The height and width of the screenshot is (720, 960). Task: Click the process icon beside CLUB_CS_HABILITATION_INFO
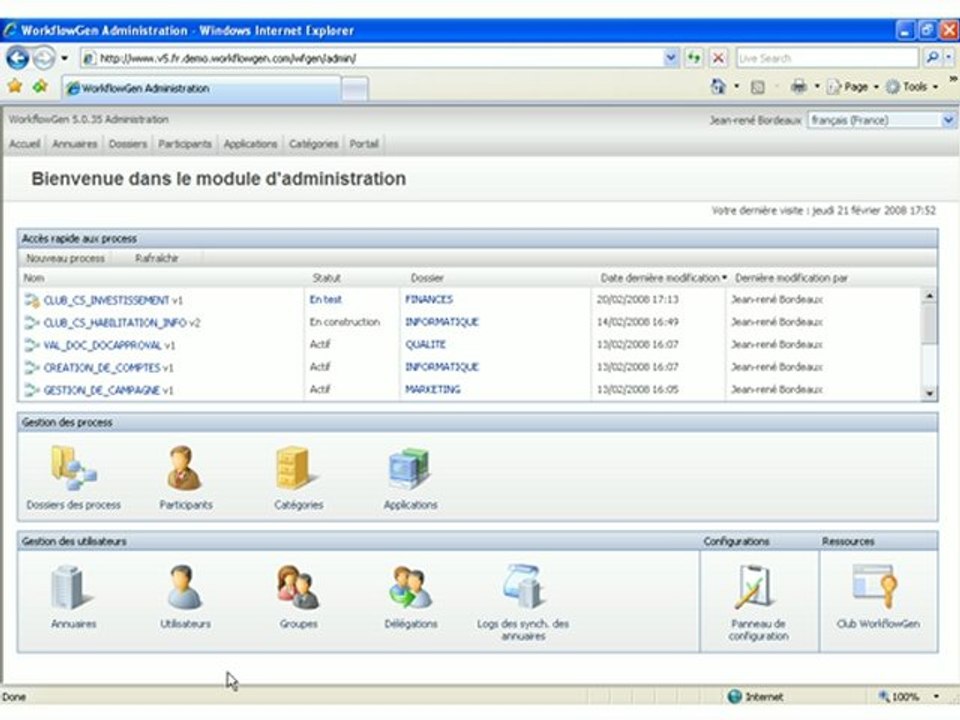[32, 323]
